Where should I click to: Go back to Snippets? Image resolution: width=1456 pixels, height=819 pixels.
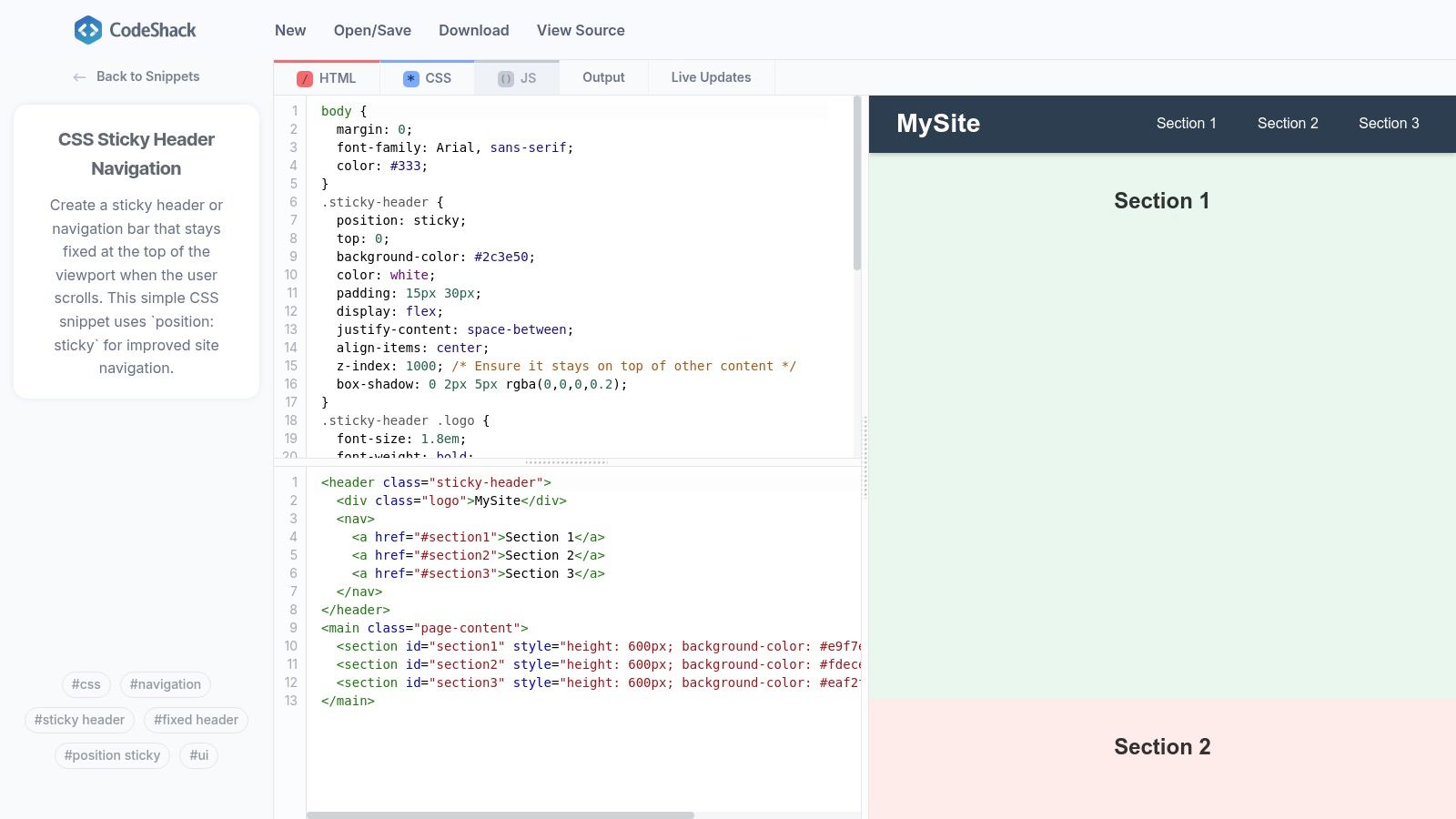pos(136,76)
